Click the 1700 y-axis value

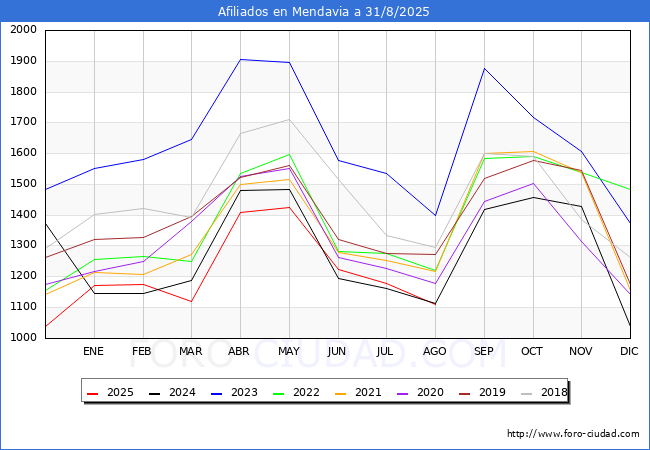24,122
